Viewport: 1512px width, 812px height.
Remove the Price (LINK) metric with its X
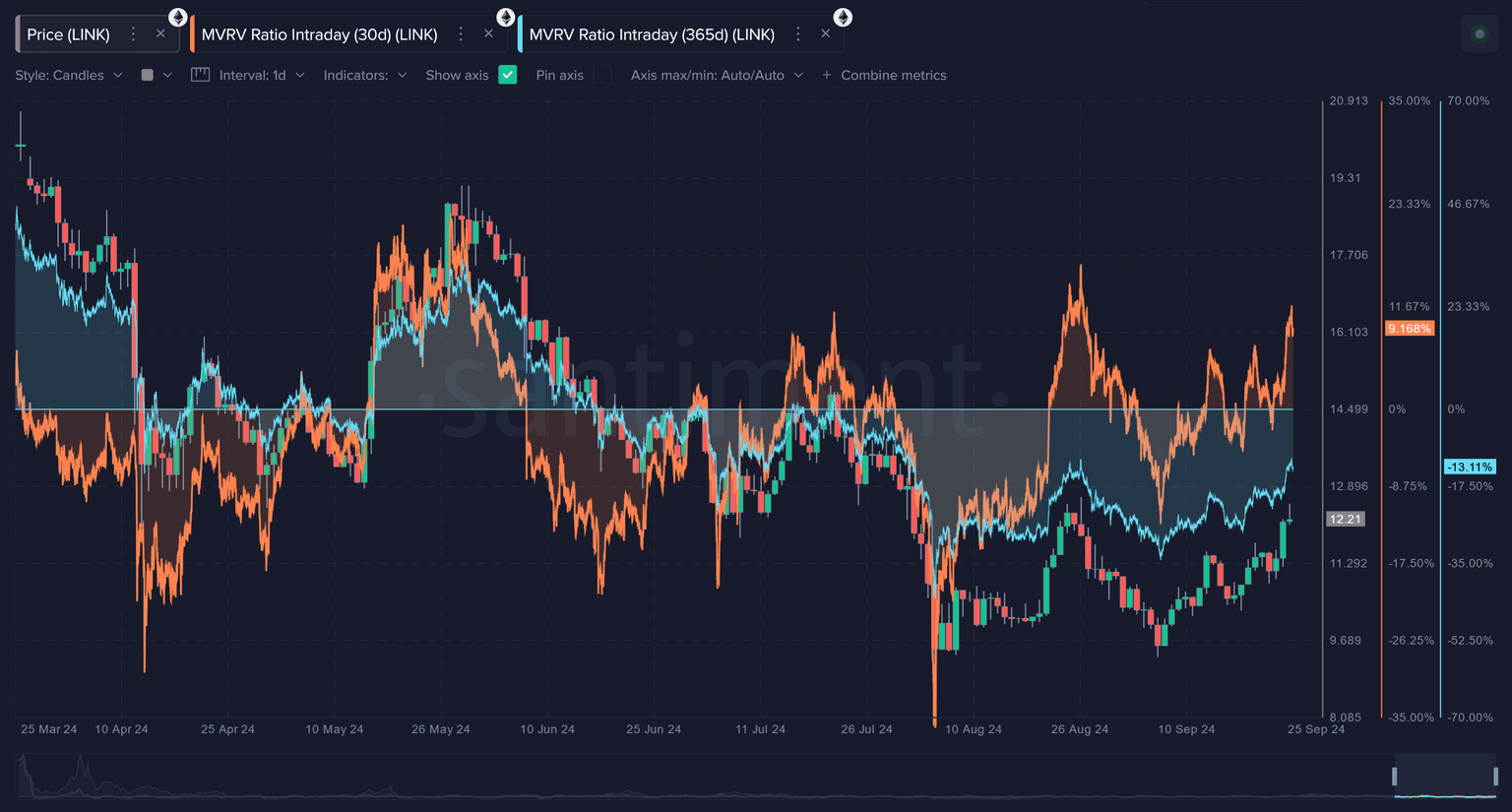coord(160,34)
